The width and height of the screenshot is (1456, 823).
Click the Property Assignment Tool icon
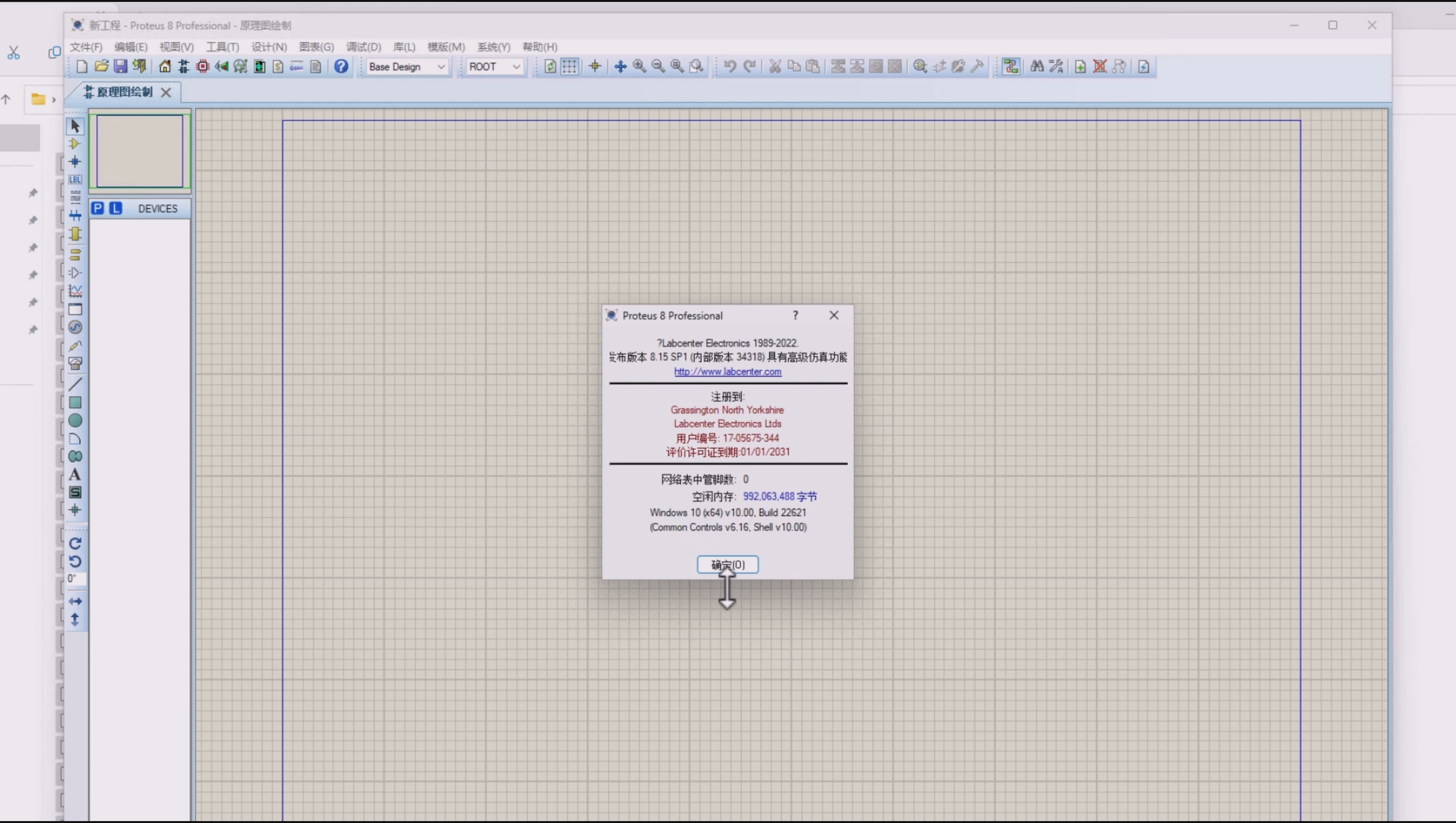[x=1056, y=66]
